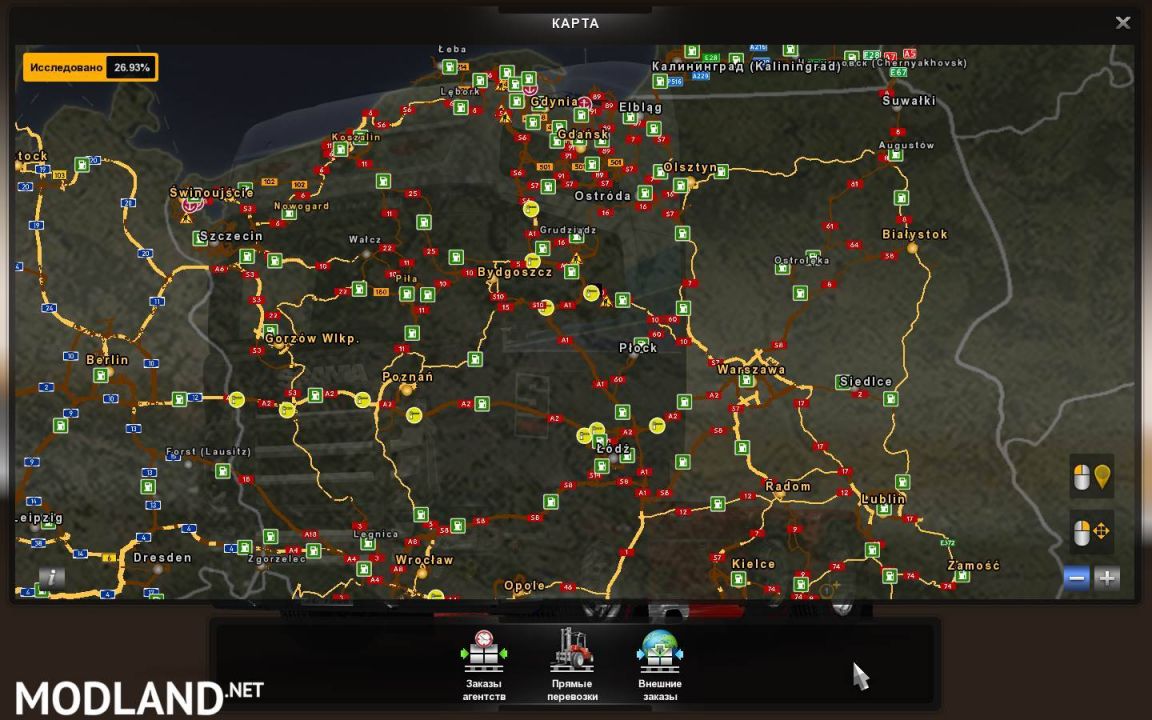Click the gas station above Lublin
1152x720 pixels.
(x=903, y=483)
